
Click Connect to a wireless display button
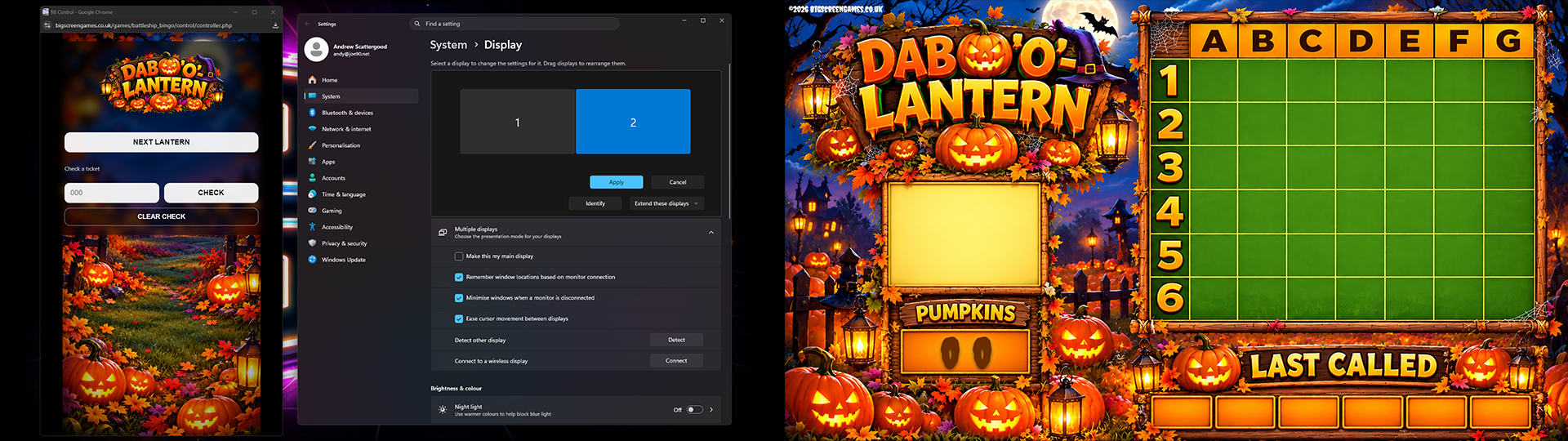point(676,361)
